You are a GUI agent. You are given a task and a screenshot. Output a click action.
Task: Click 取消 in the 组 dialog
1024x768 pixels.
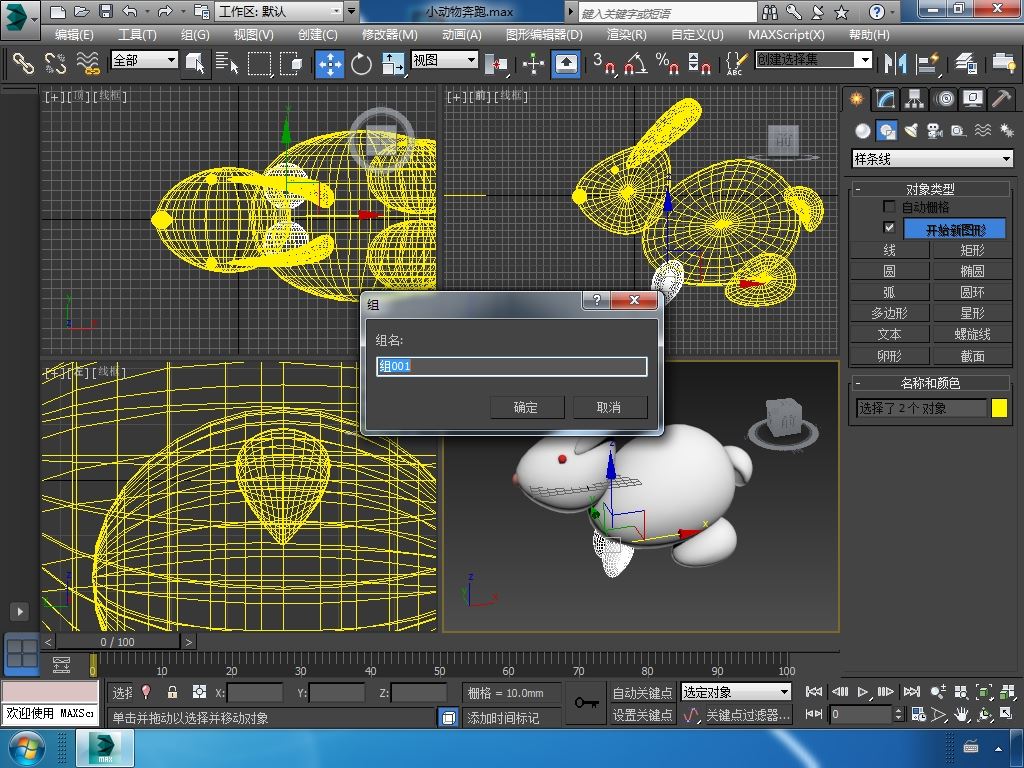[609, 408]
